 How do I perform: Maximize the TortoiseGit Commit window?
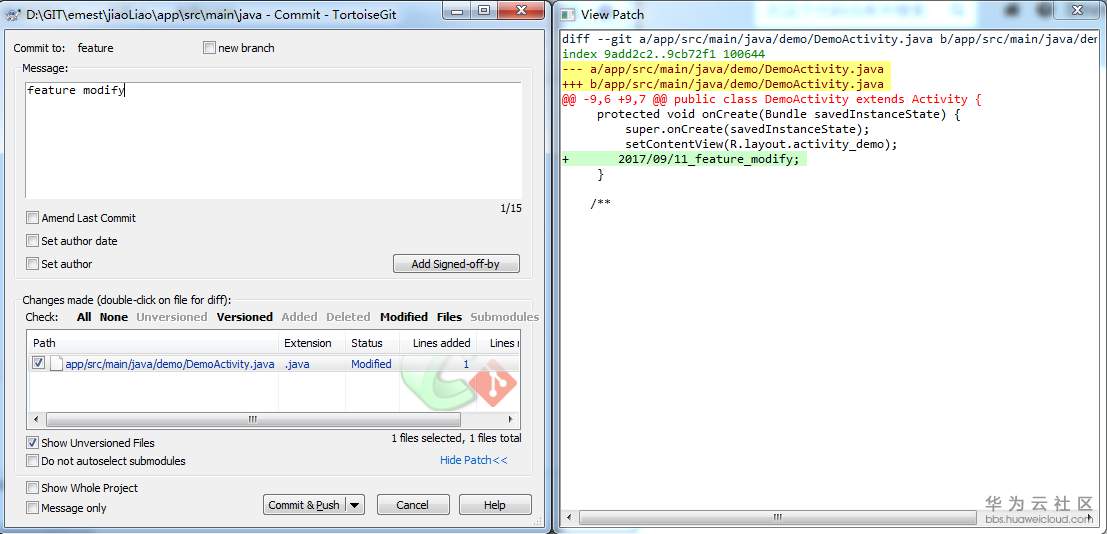click(x=484, y=10)
